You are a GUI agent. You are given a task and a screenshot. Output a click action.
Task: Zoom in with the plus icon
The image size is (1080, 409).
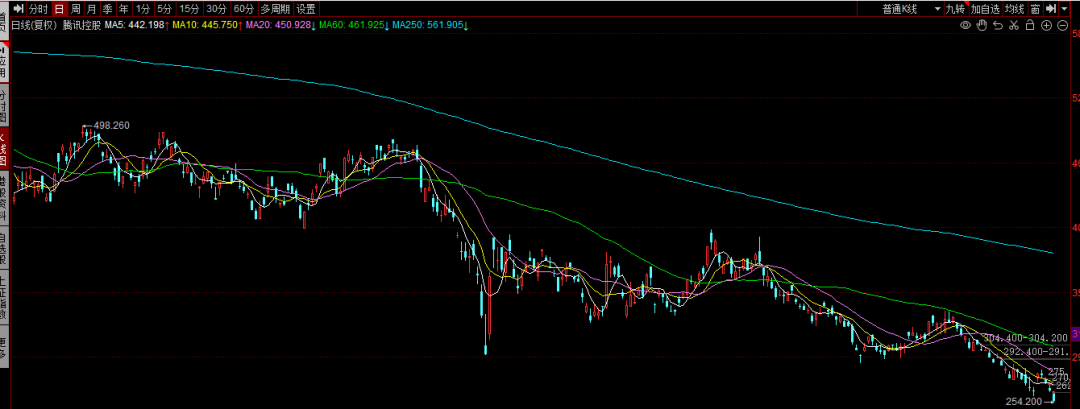(x=1046, y=25)
